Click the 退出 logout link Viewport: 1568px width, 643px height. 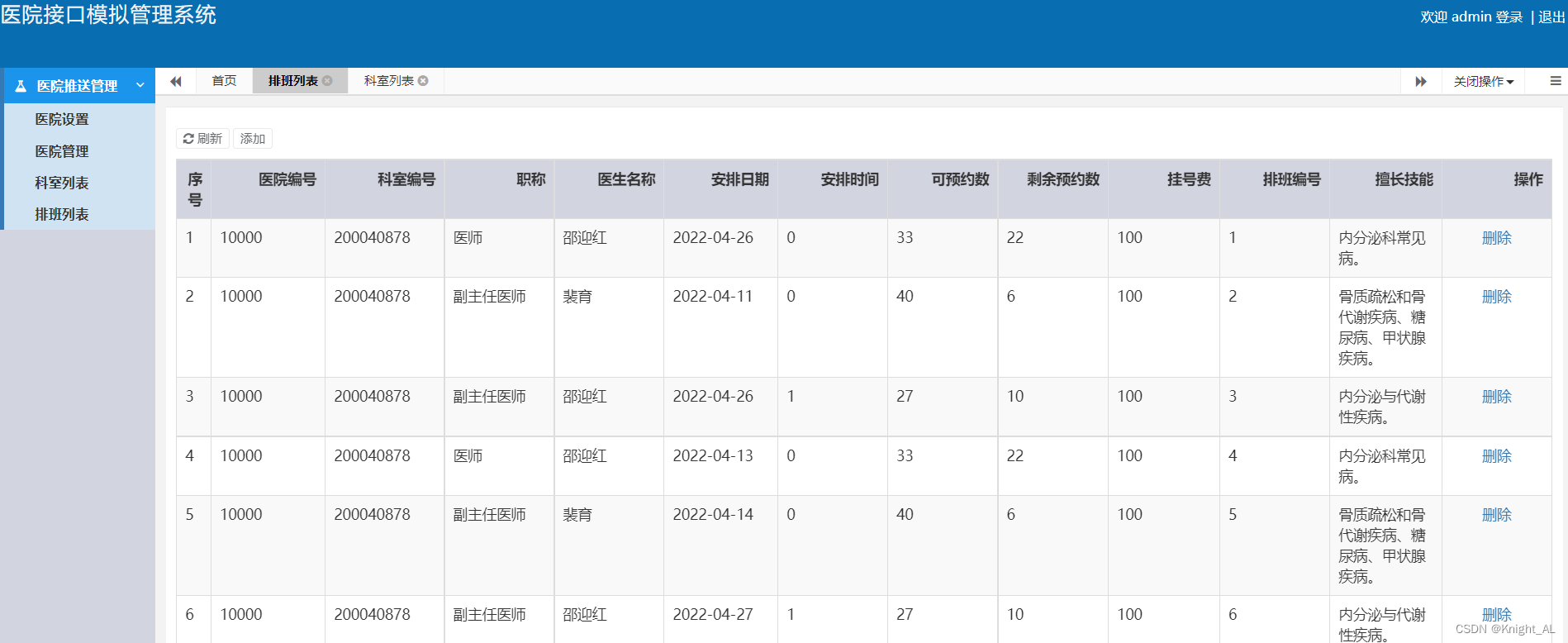coord(1551,17)
